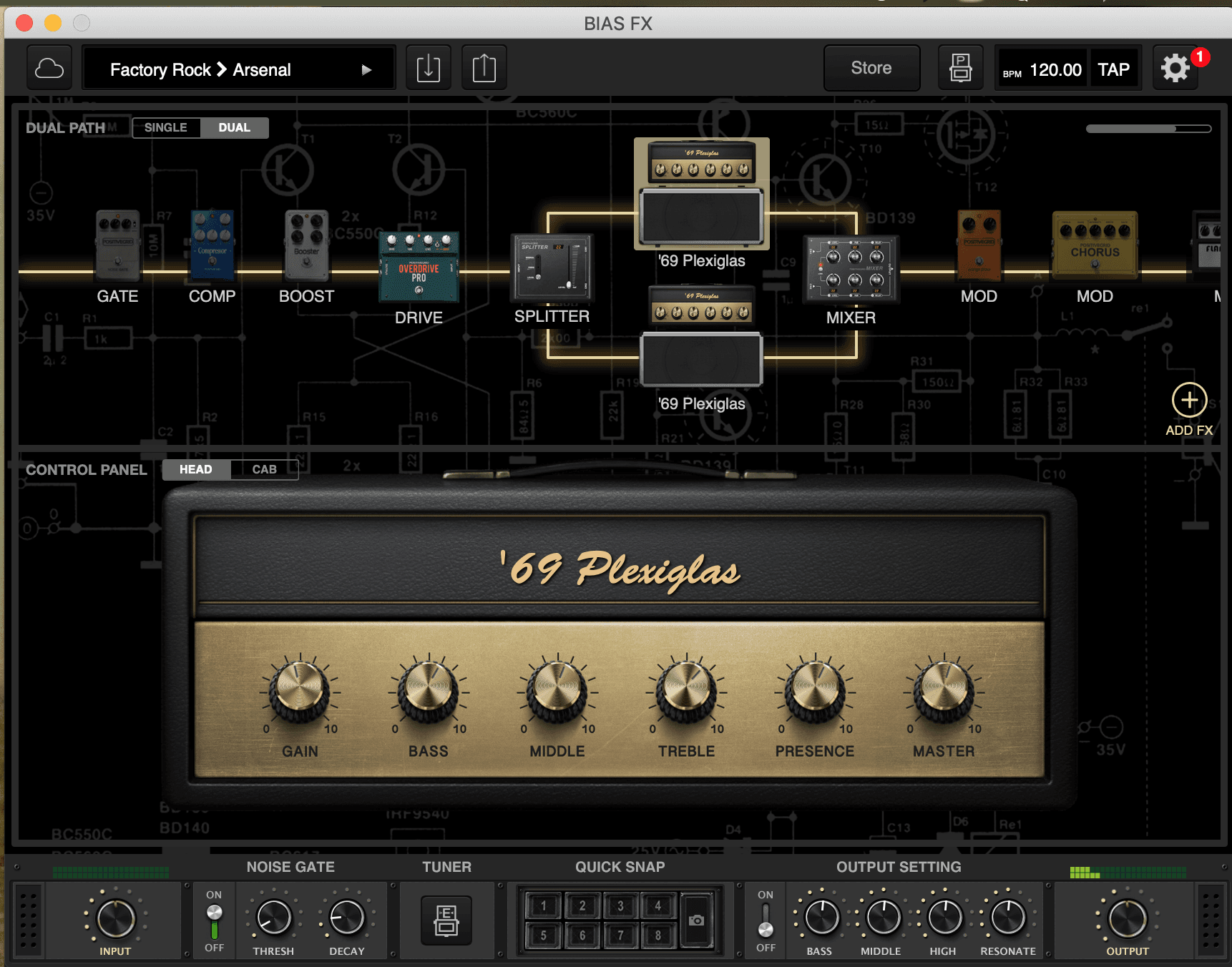
Task: Click the ADD FX plus icon
Action: click(1189, 400)
